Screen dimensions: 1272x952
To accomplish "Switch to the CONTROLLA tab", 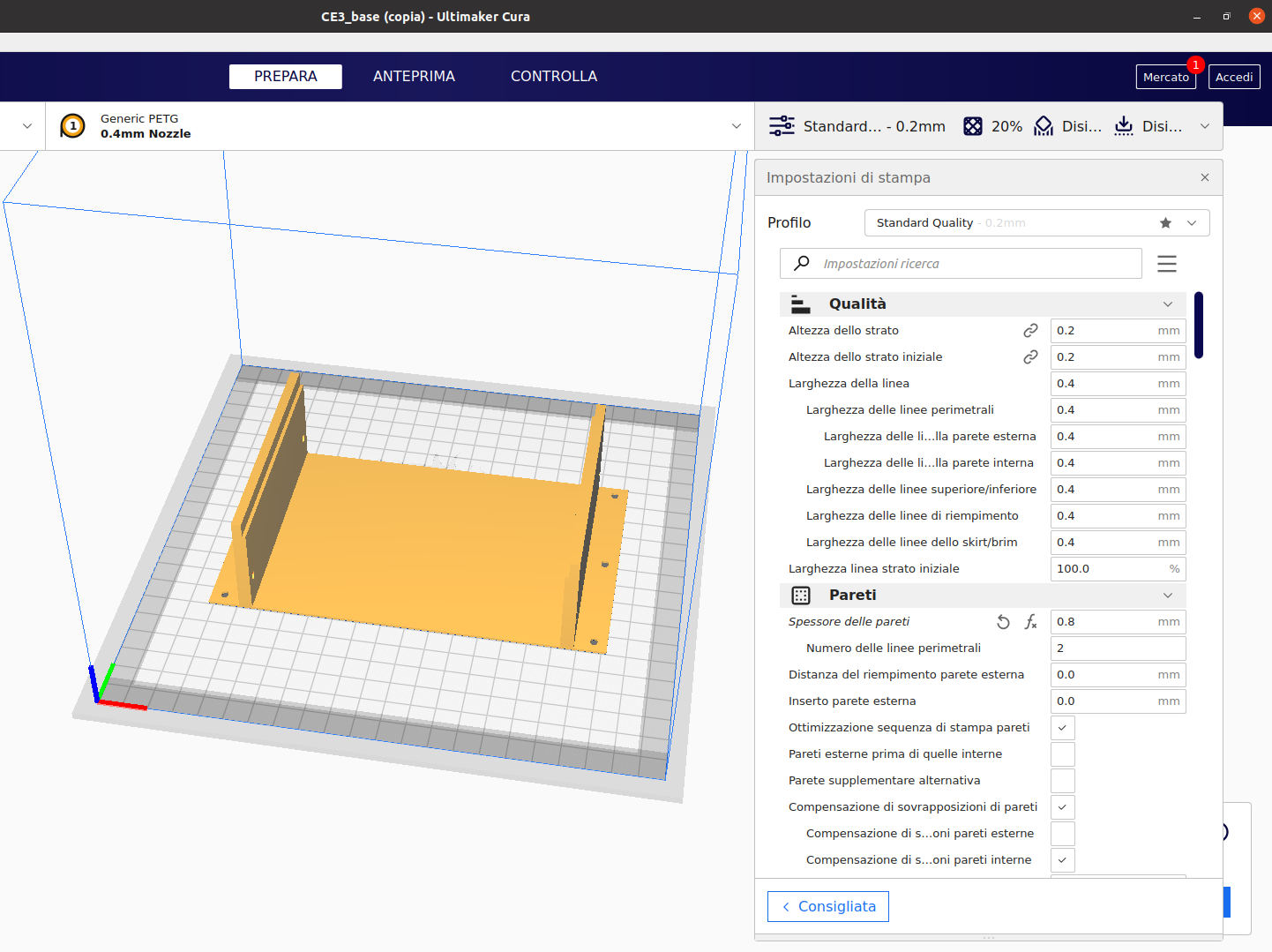I will (554, 77).
